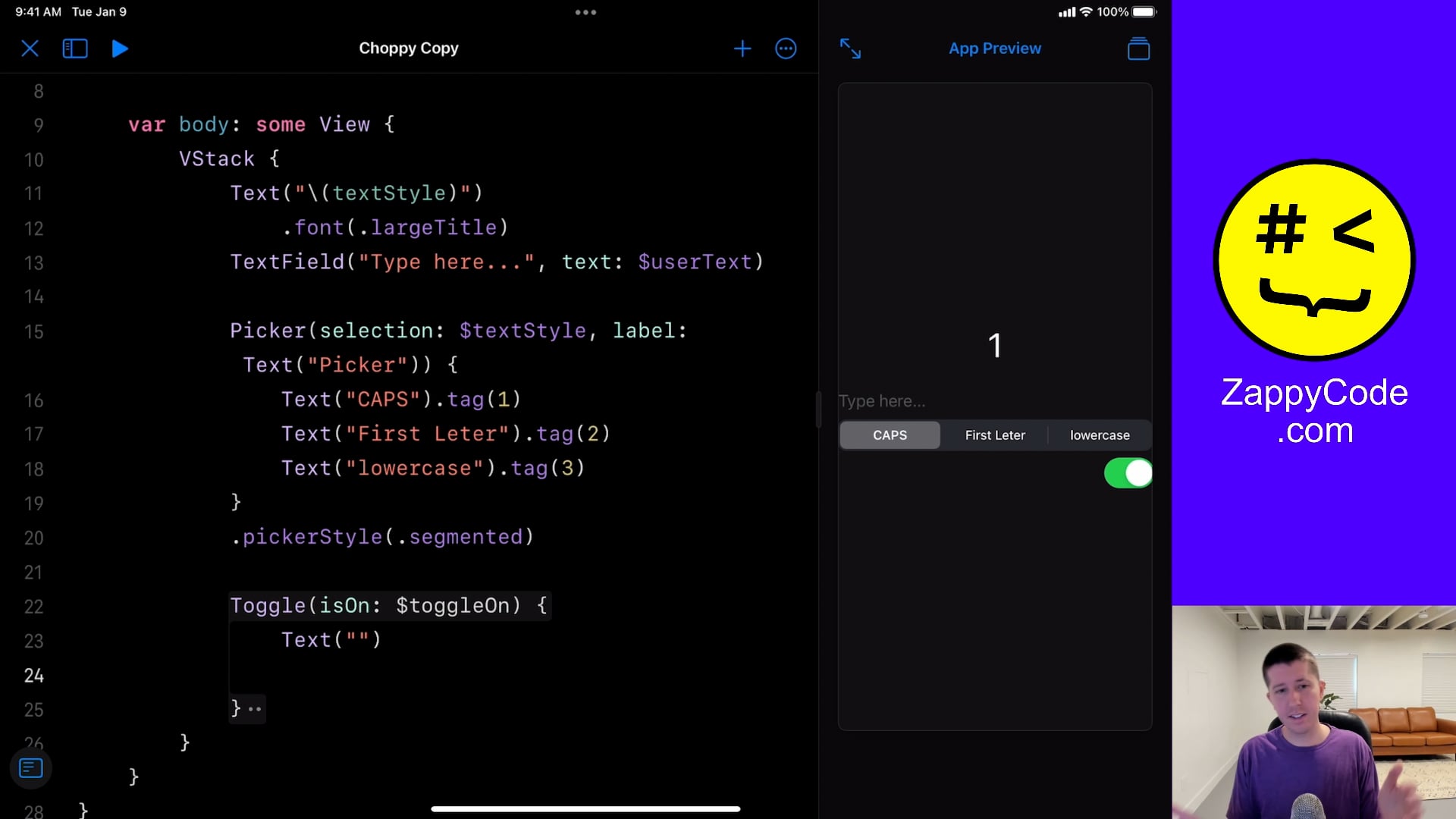The height and width of the screenshot is (819, 1456).
Task: Click the .pickerStyle(.segmented) code line
Action: click(382, 537)
